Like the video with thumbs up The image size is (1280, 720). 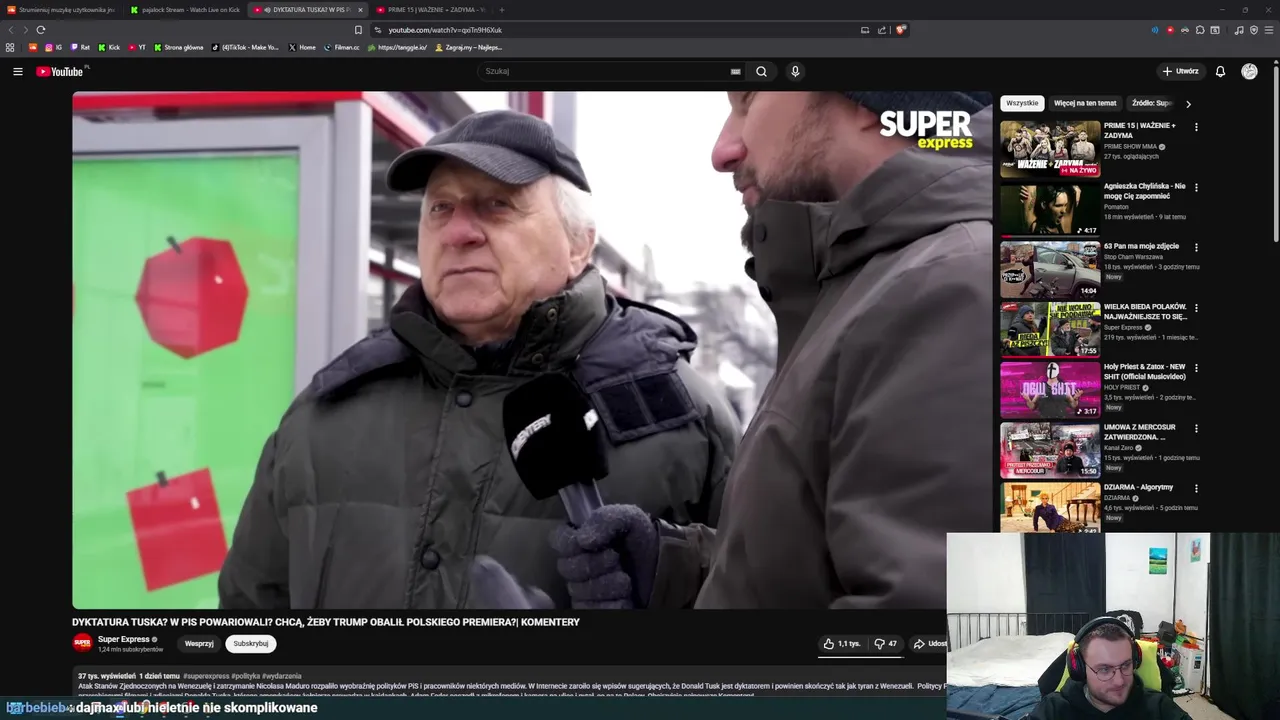841,644
